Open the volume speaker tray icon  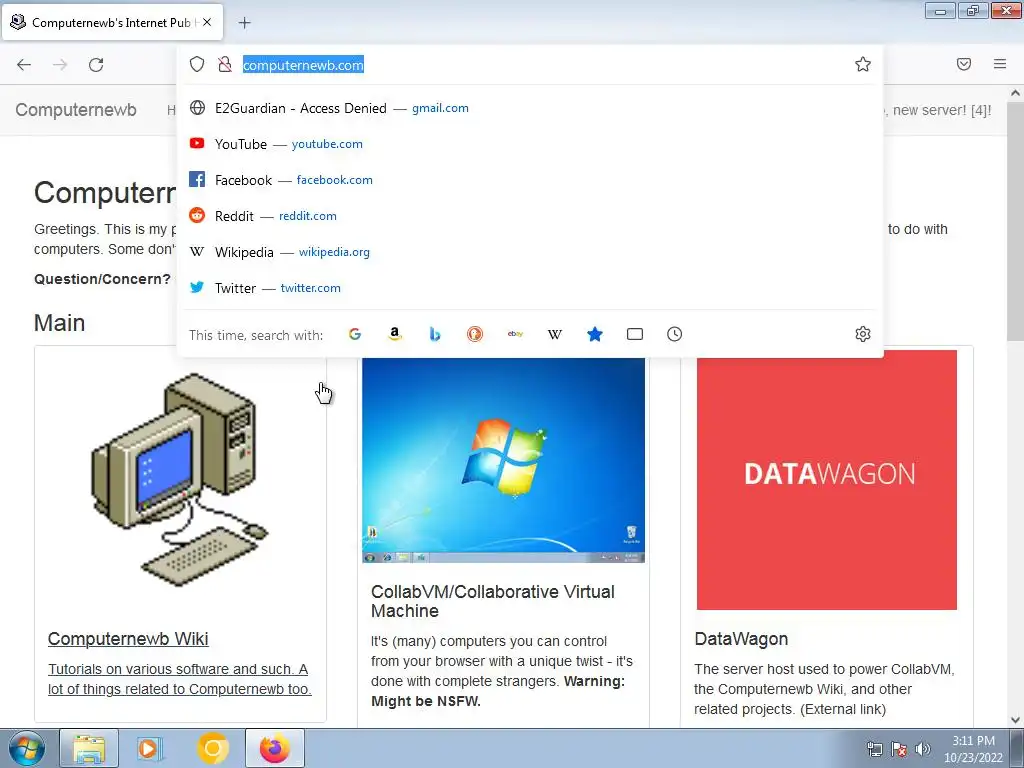point(923,749)
